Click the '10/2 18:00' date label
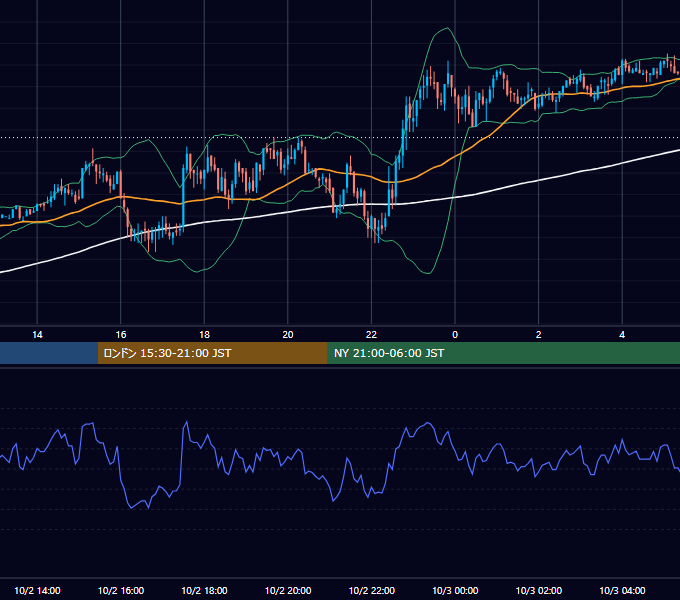Viewport: 680px width, 600px height. [x=204, y=590]
